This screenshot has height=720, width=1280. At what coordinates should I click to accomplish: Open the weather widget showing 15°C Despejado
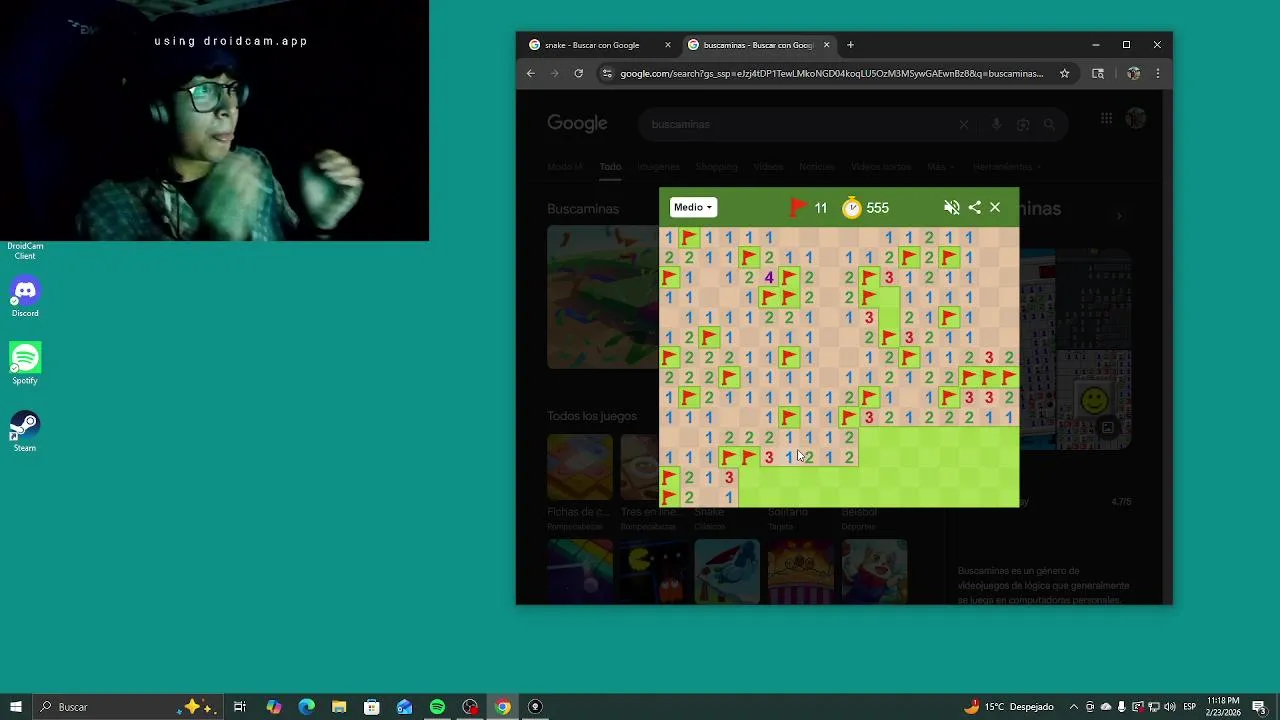[1008, 707]
